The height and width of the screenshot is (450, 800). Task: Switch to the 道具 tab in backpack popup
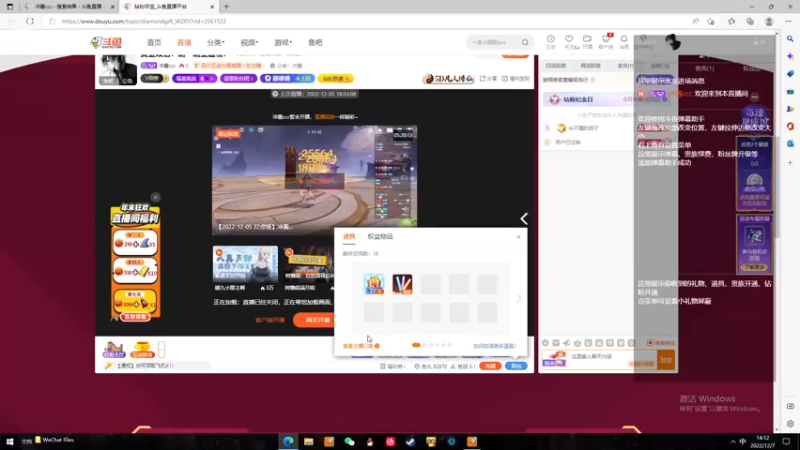click(x=349, y=236)
